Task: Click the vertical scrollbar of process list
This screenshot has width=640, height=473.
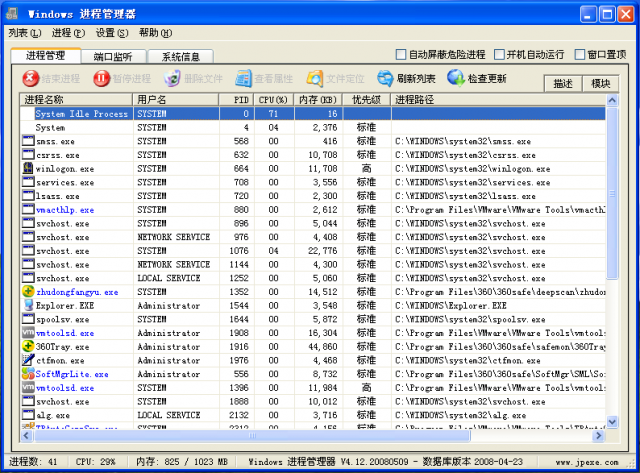Action: [612, 300]
